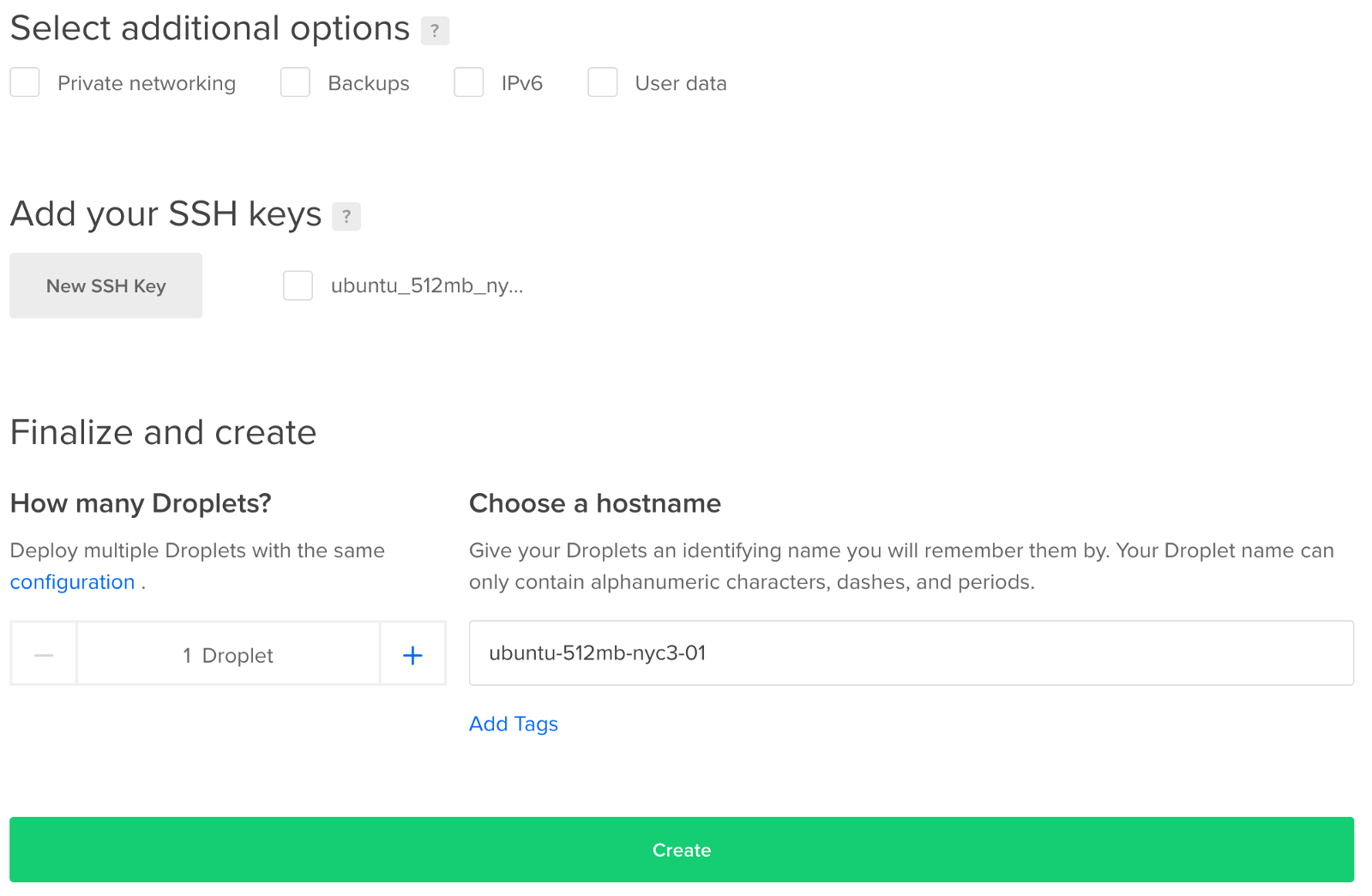Image resolution: width=1372 pixels, height=896 pixels.
Task: Click the '1 Droplet' count field
Action: (228, 656)
